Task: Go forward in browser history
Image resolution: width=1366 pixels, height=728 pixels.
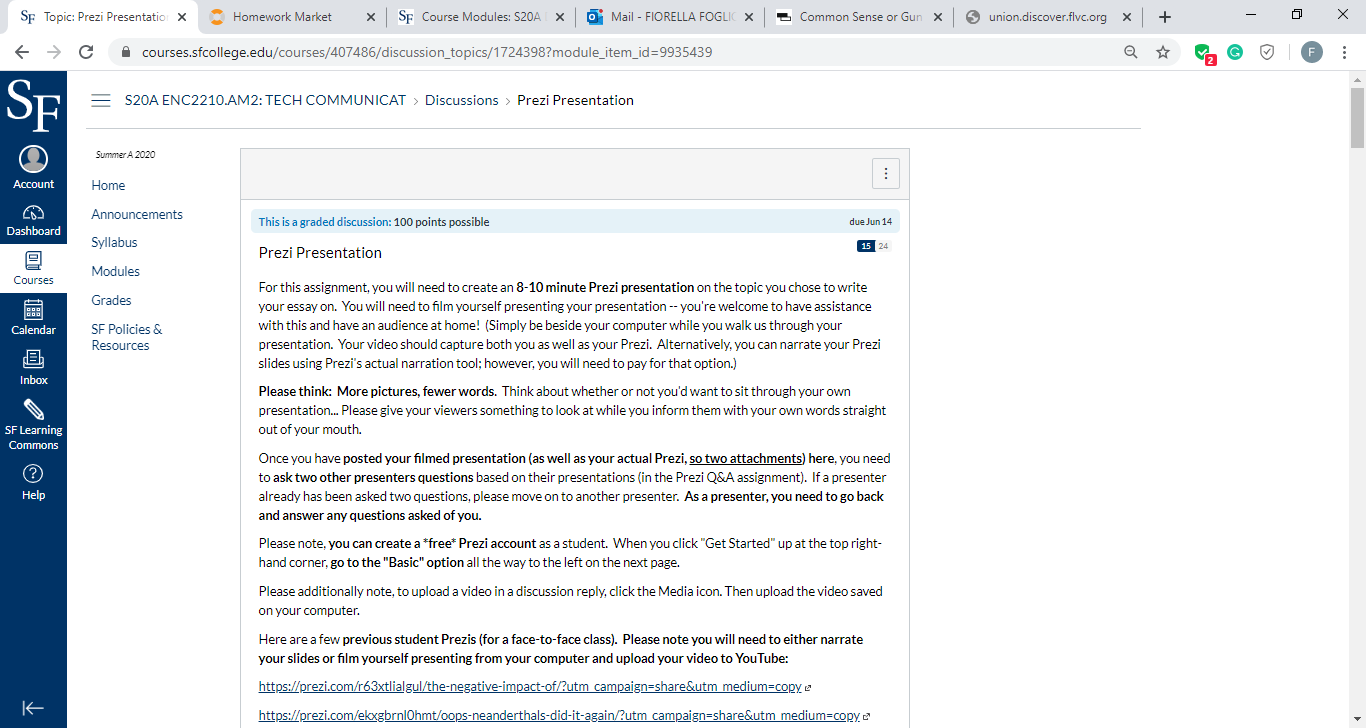Action: click(x=54, y=52)
